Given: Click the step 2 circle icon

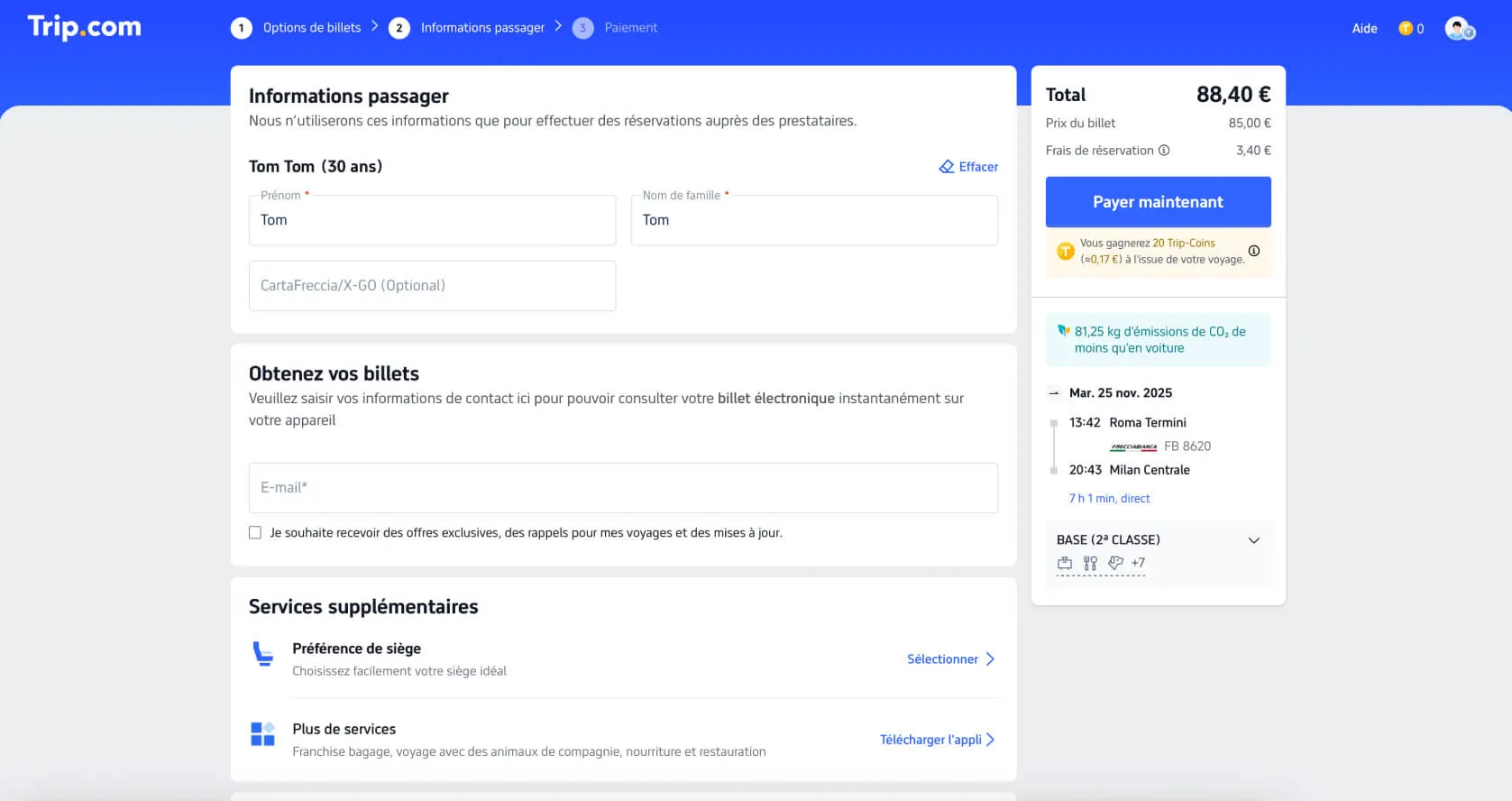Looking at the screenshot, I should (399, 28).
